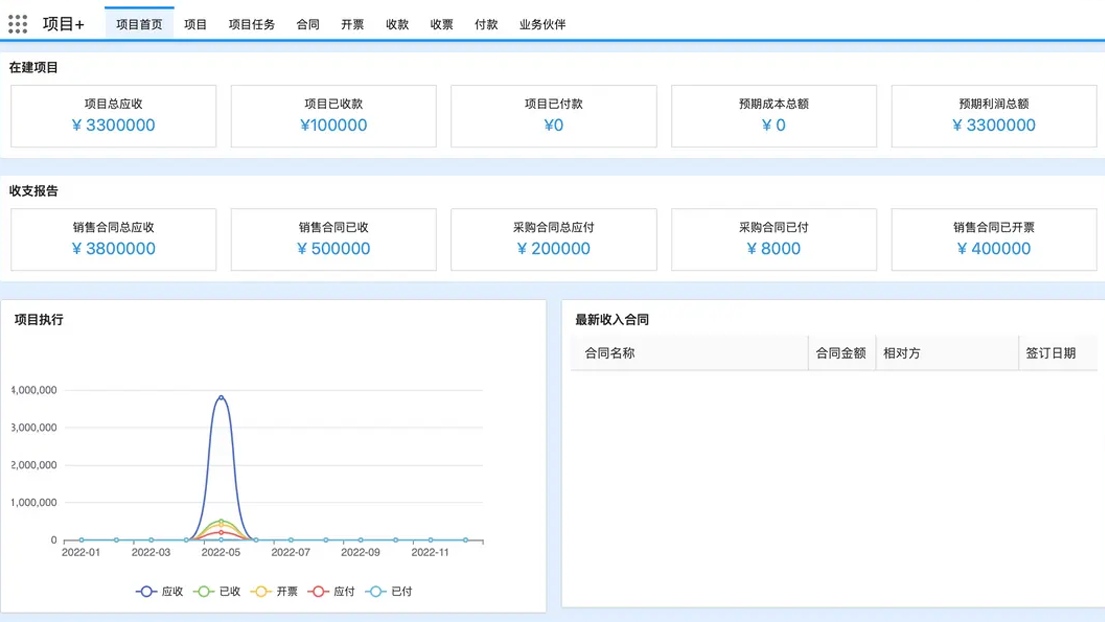Switch to the 项目 tab
The width and height of the screenshot is (1105, 622).
point(195,24)
